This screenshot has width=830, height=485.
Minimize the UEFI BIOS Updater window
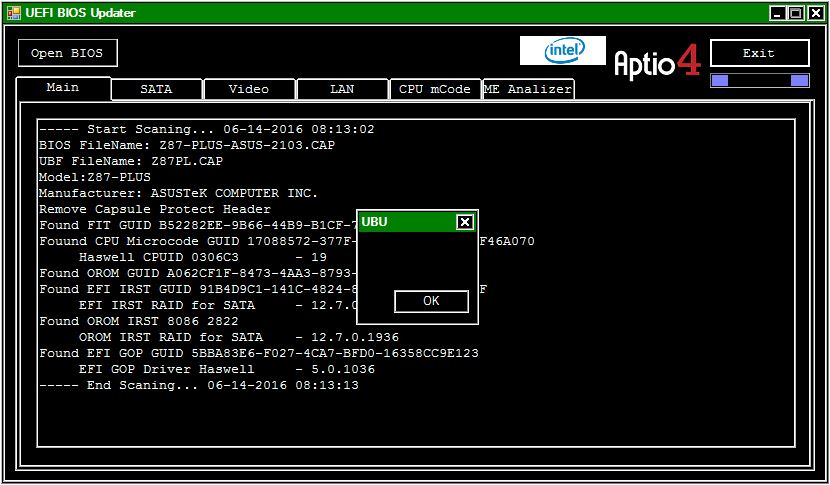(777, 13)
